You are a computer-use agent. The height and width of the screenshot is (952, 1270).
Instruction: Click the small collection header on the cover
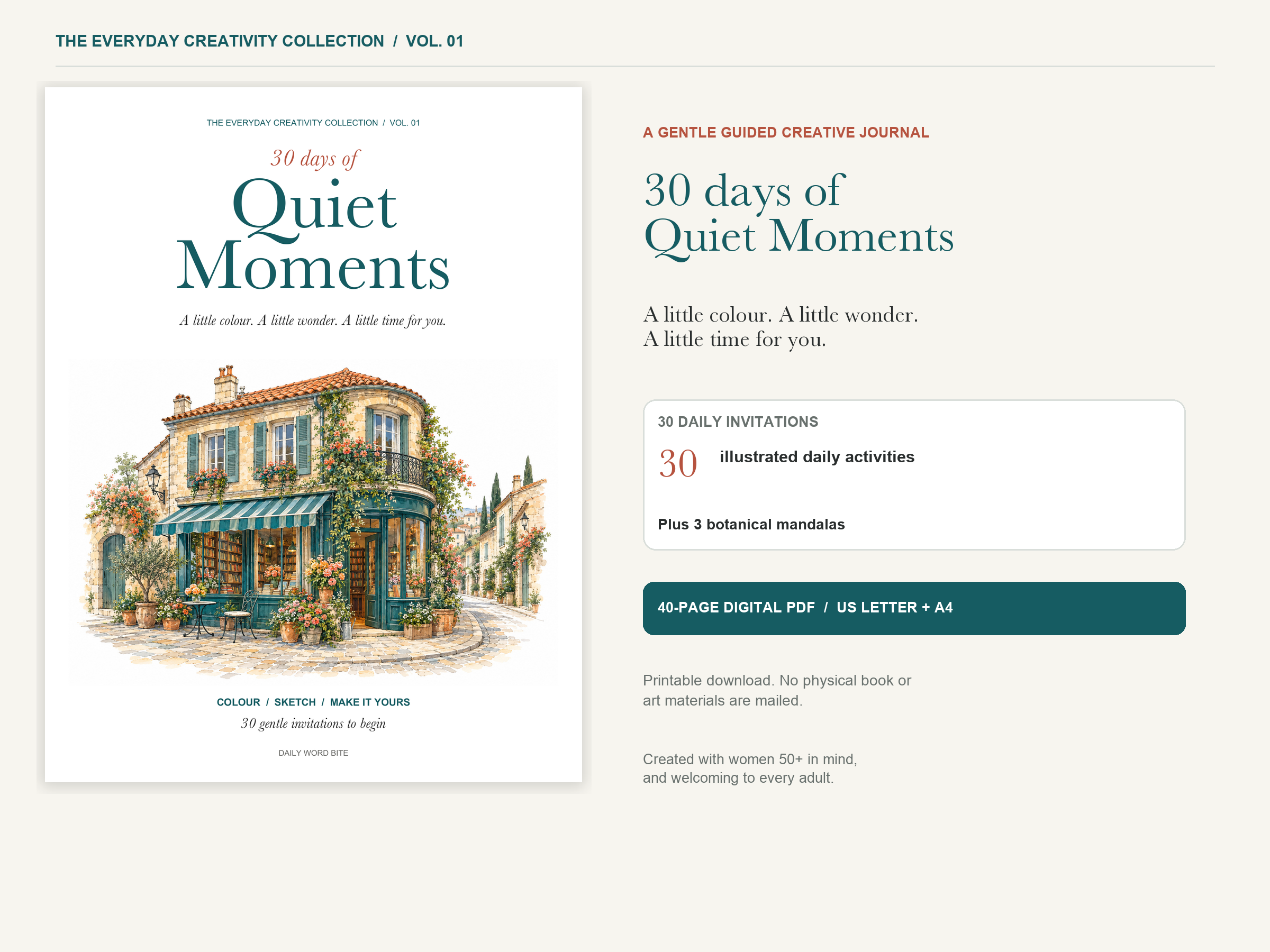[313, 123]
